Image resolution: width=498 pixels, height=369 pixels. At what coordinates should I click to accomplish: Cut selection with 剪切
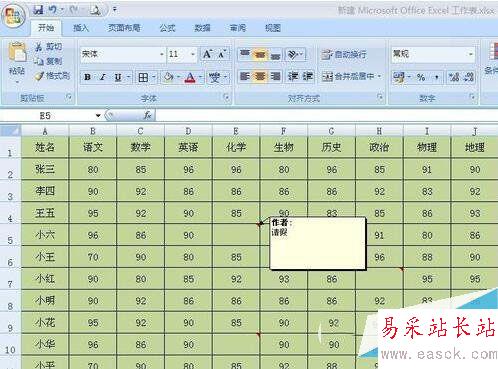click(49, 47)
